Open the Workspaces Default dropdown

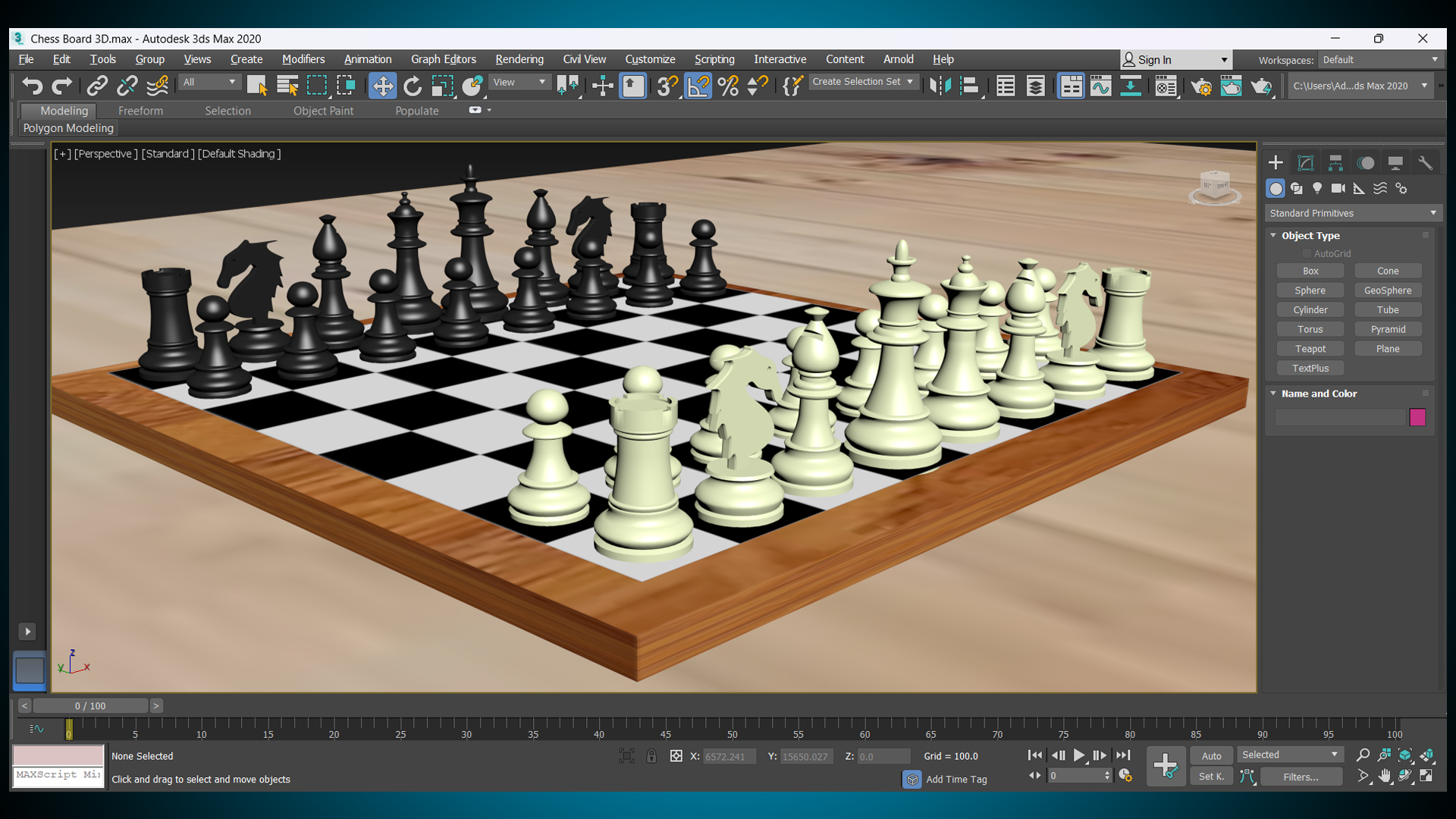click(1379, 60)
